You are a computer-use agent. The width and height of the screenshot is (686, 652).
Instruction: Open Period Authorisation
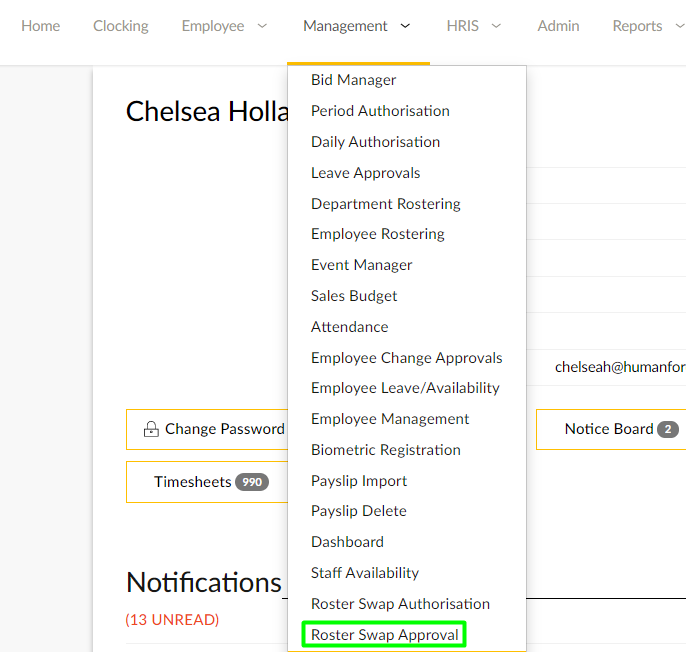pyautogui.click(x=380, y=111)
